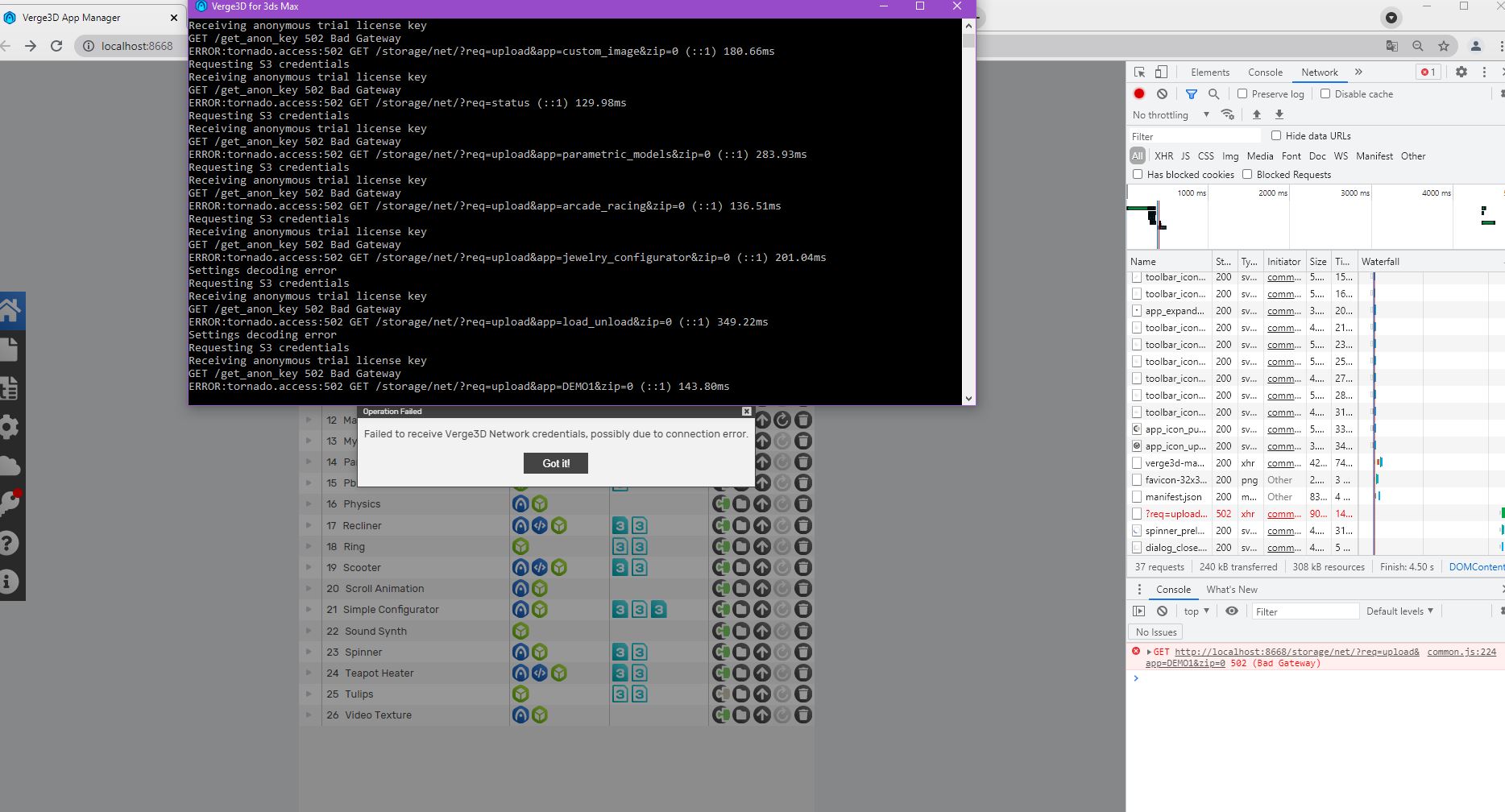The image size is (1505, 812).
Task: Select the Network tab
Action: [x=1320, y=72]
